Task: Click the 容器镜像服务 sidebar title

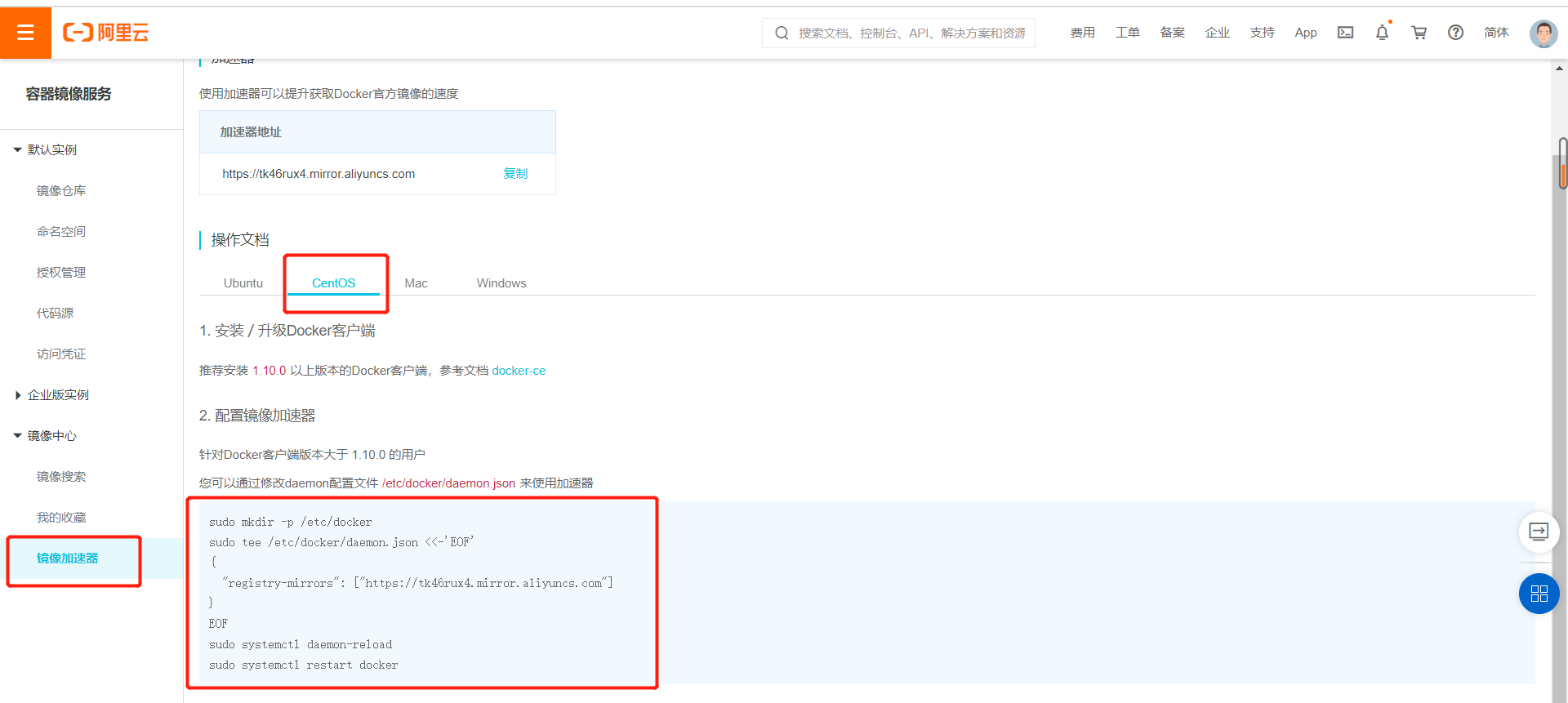Action: tap(69, 94)
